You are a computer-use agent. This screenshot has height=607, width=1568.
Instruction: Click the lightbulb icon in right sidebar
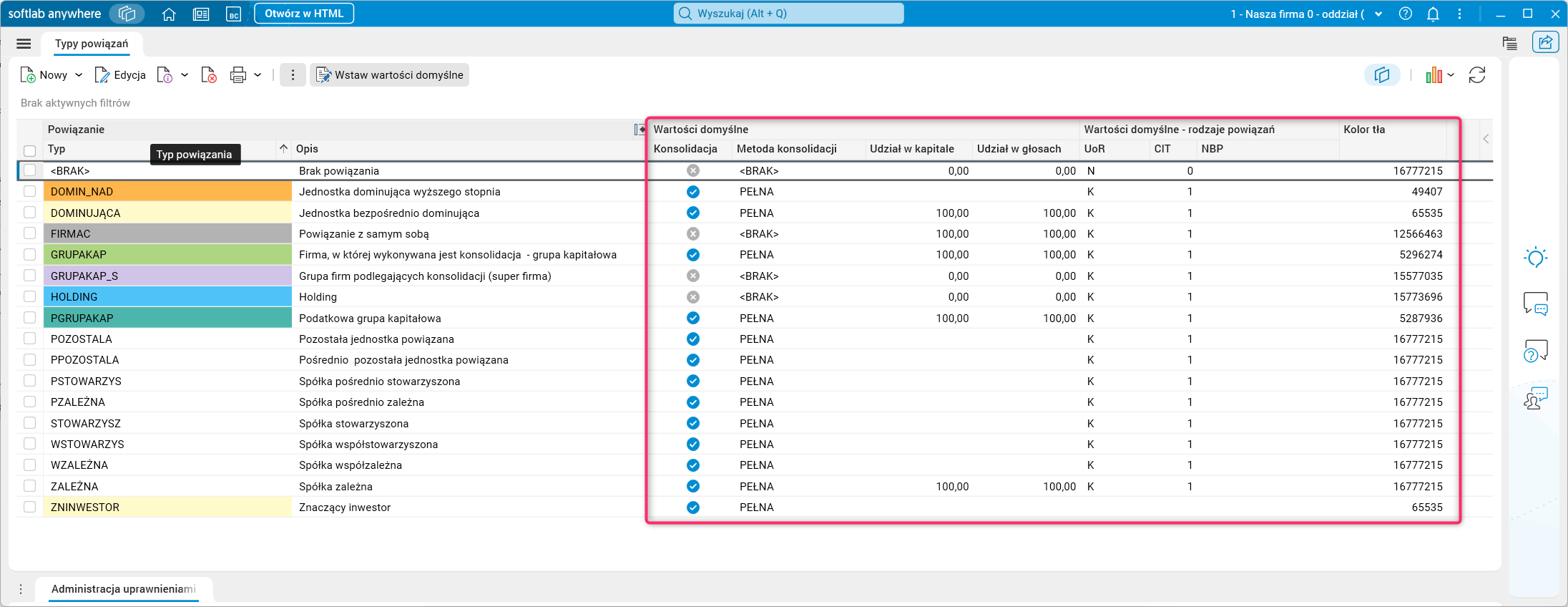point(1535,258)
